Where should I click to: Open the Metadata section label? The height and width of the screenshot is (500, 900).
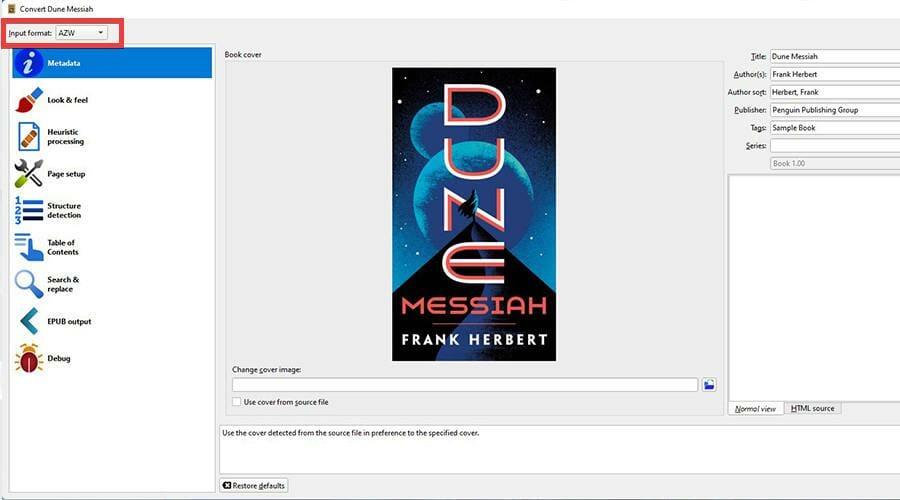click(64, 63)
